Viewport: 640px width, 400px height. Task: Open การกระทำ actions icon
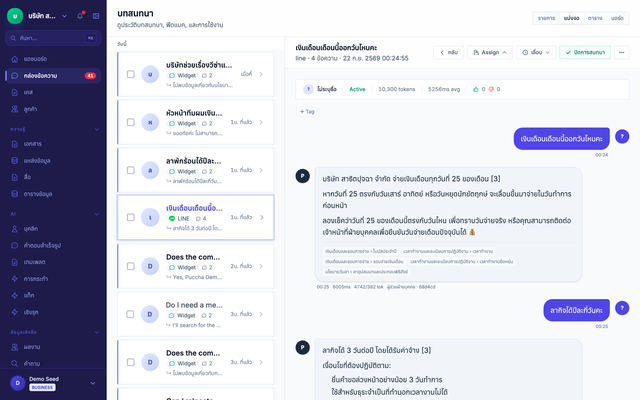15,279
